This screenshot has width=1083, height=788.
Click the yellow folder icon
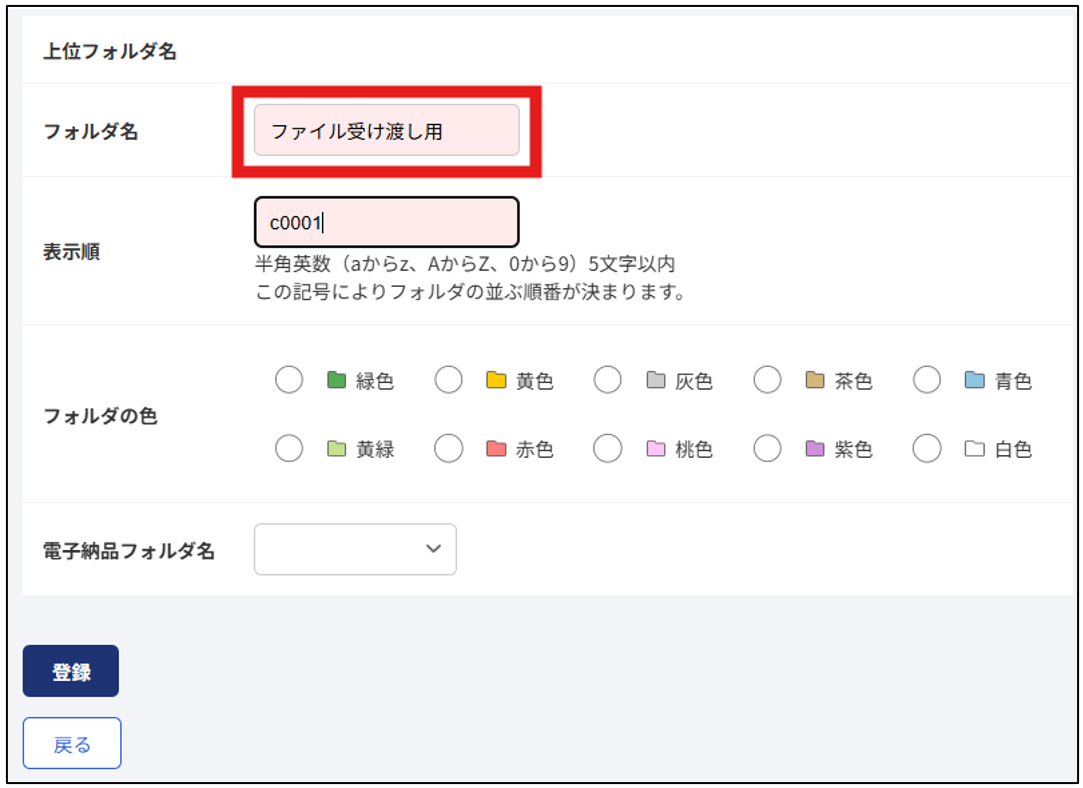(496, 380)
